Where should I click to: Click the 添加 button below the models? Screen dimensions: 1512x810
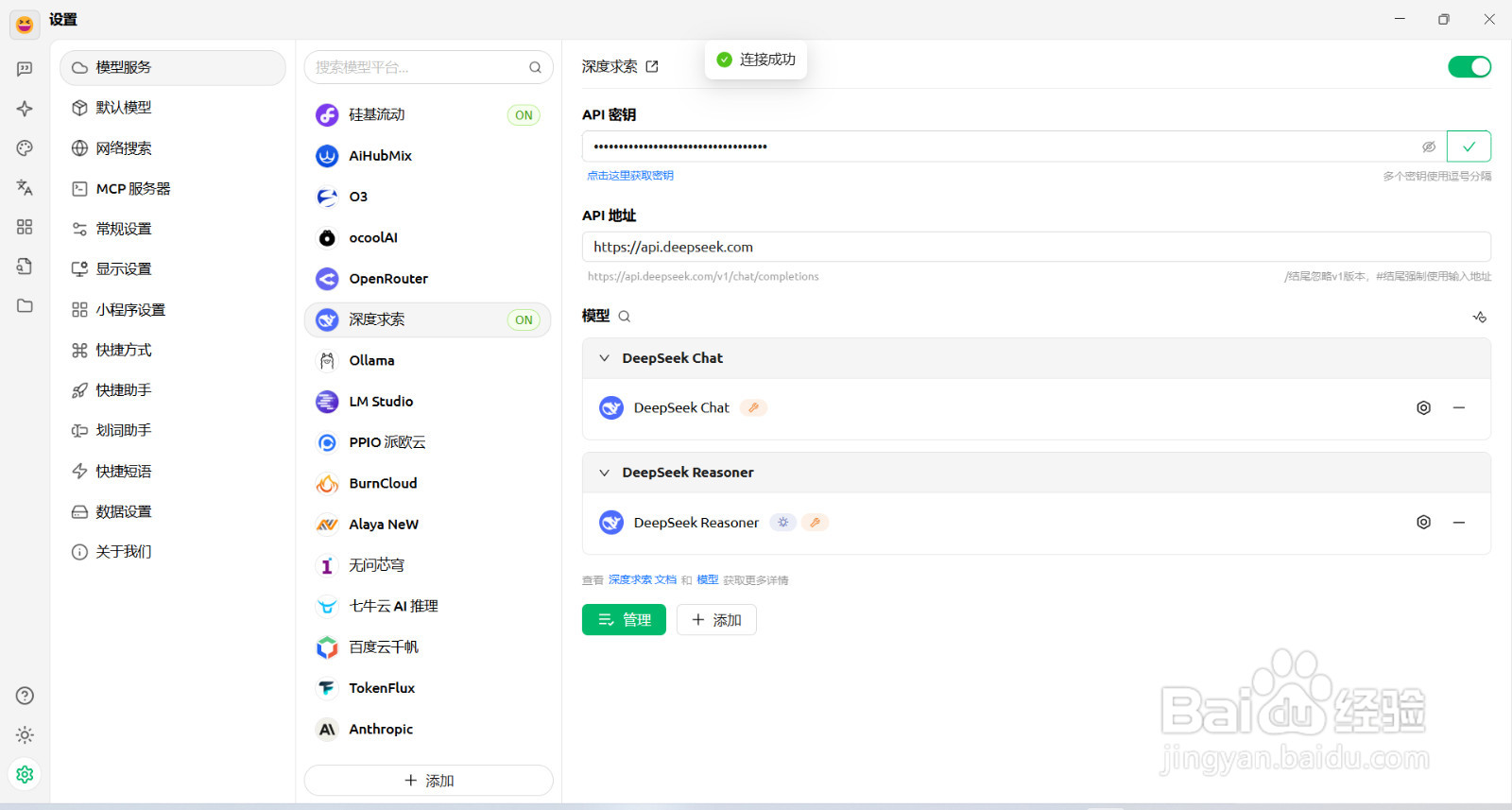coord(716,620)
